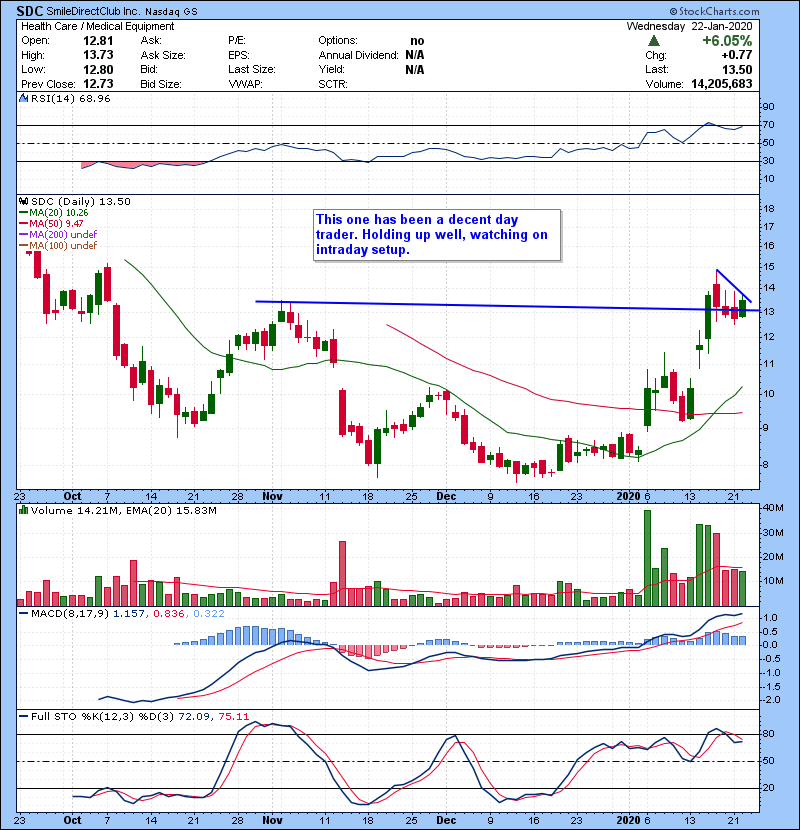Click the RSI(14) 68.96 indicator title

tap(71, 98)
